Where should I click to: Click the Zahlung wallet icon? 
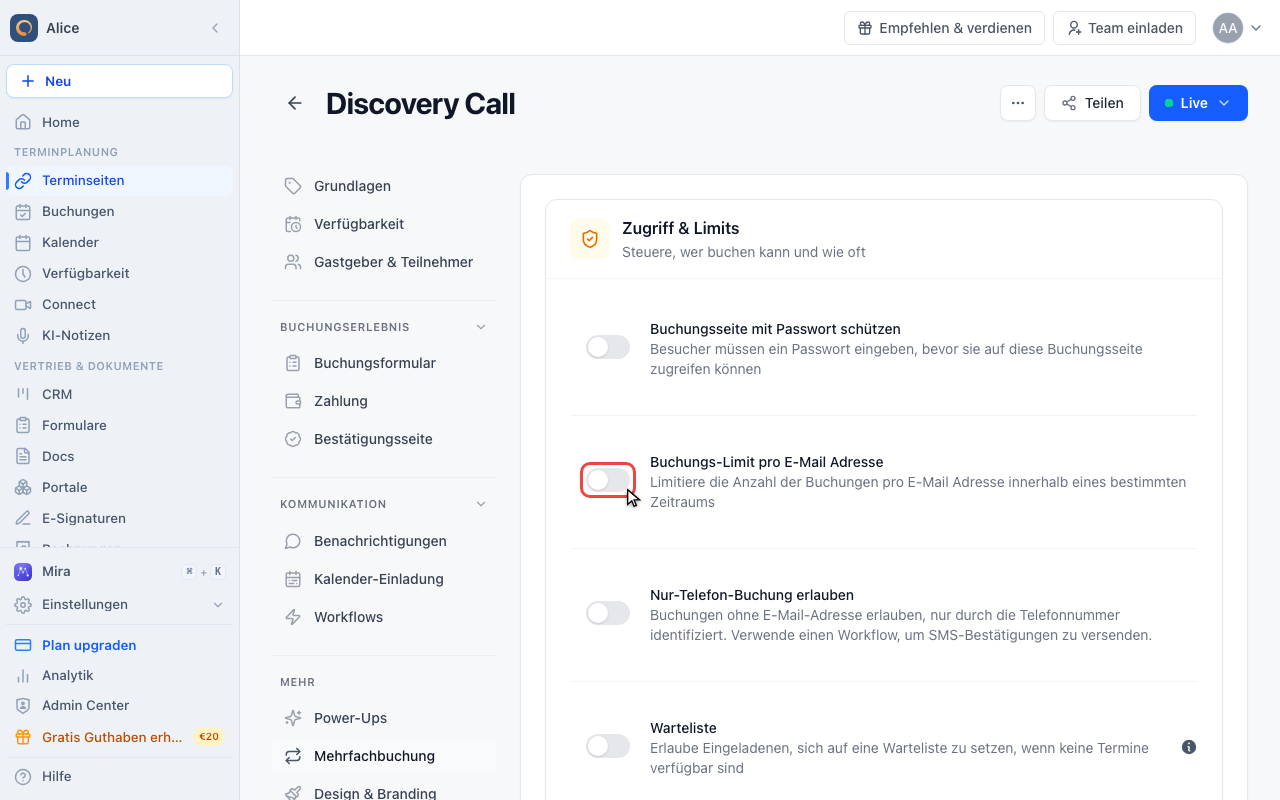click(x=293, y=401)
